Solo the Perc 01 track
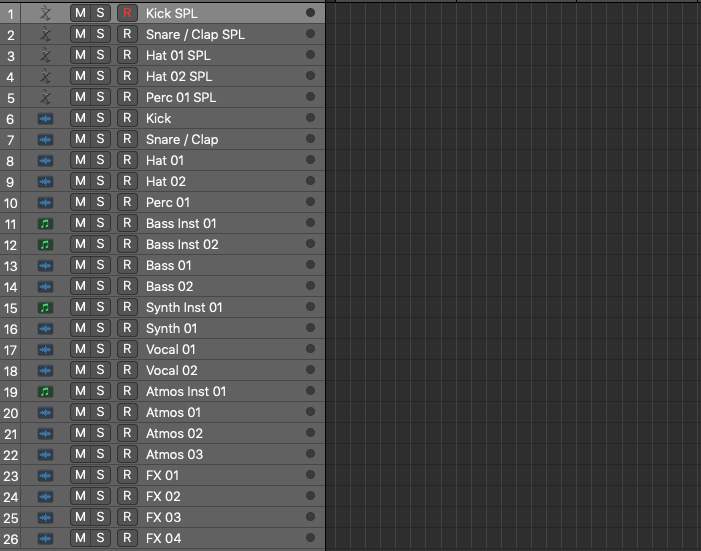The image size is (701, 551). point(100,202)
